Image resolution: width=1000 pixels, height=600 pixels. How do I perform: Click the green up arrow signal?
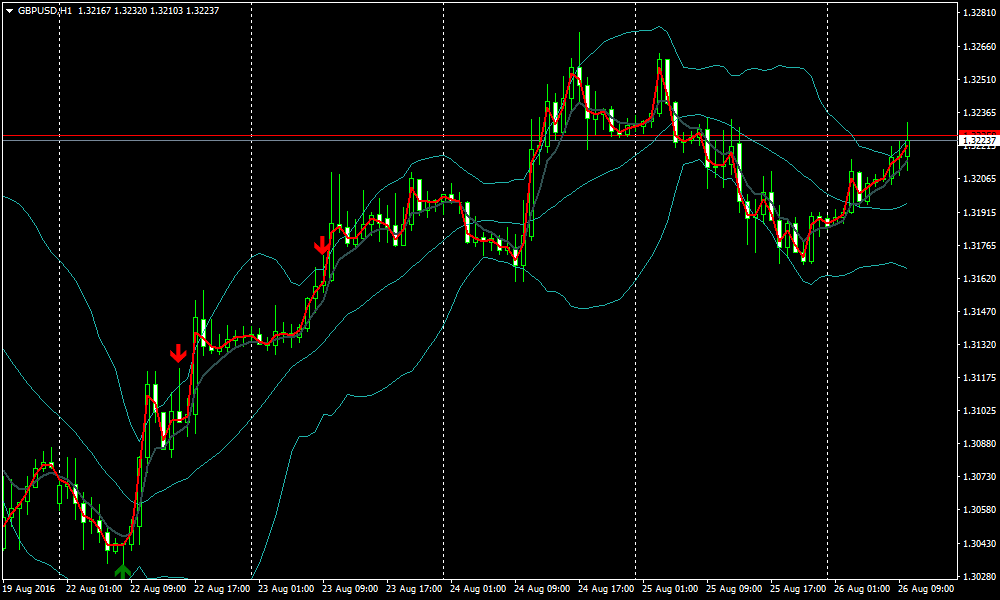123,572
